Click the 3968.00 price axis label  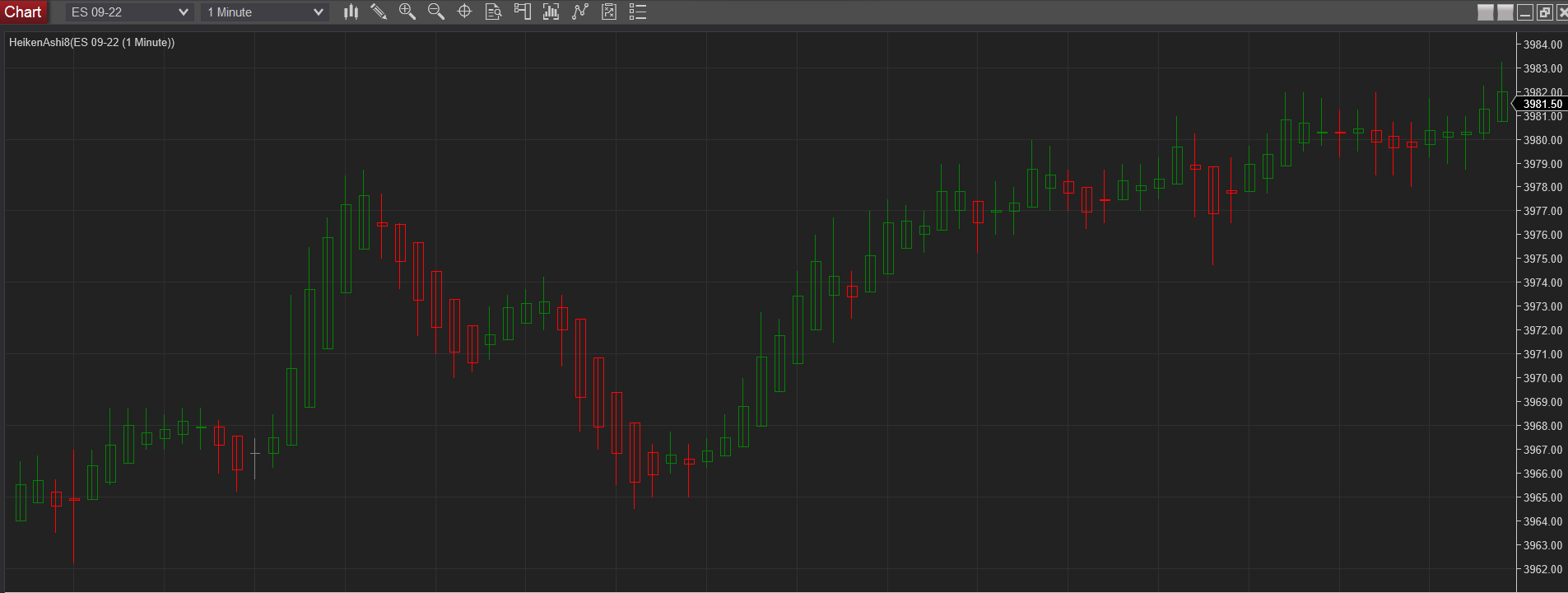(x=1542, y=426)
